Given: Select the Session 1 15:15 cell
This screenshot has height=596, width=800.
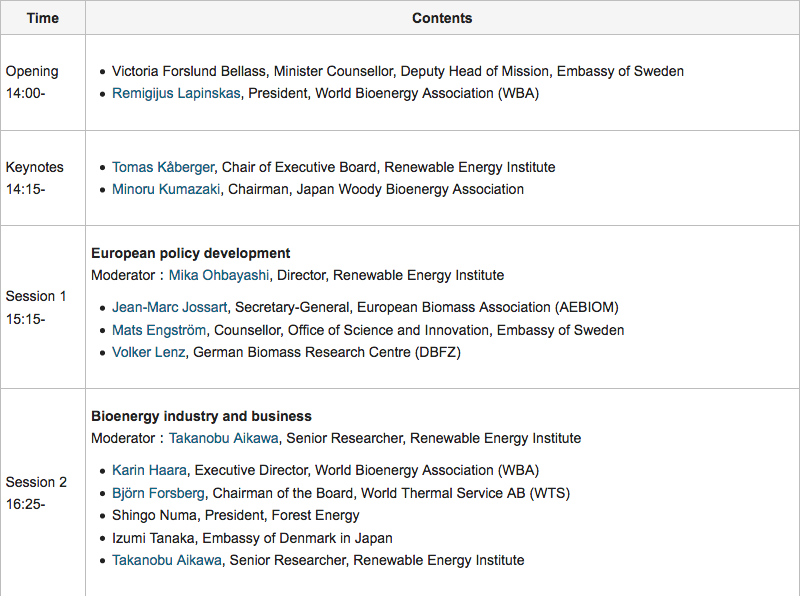Looking at the screenshot, I should point(43,307).
